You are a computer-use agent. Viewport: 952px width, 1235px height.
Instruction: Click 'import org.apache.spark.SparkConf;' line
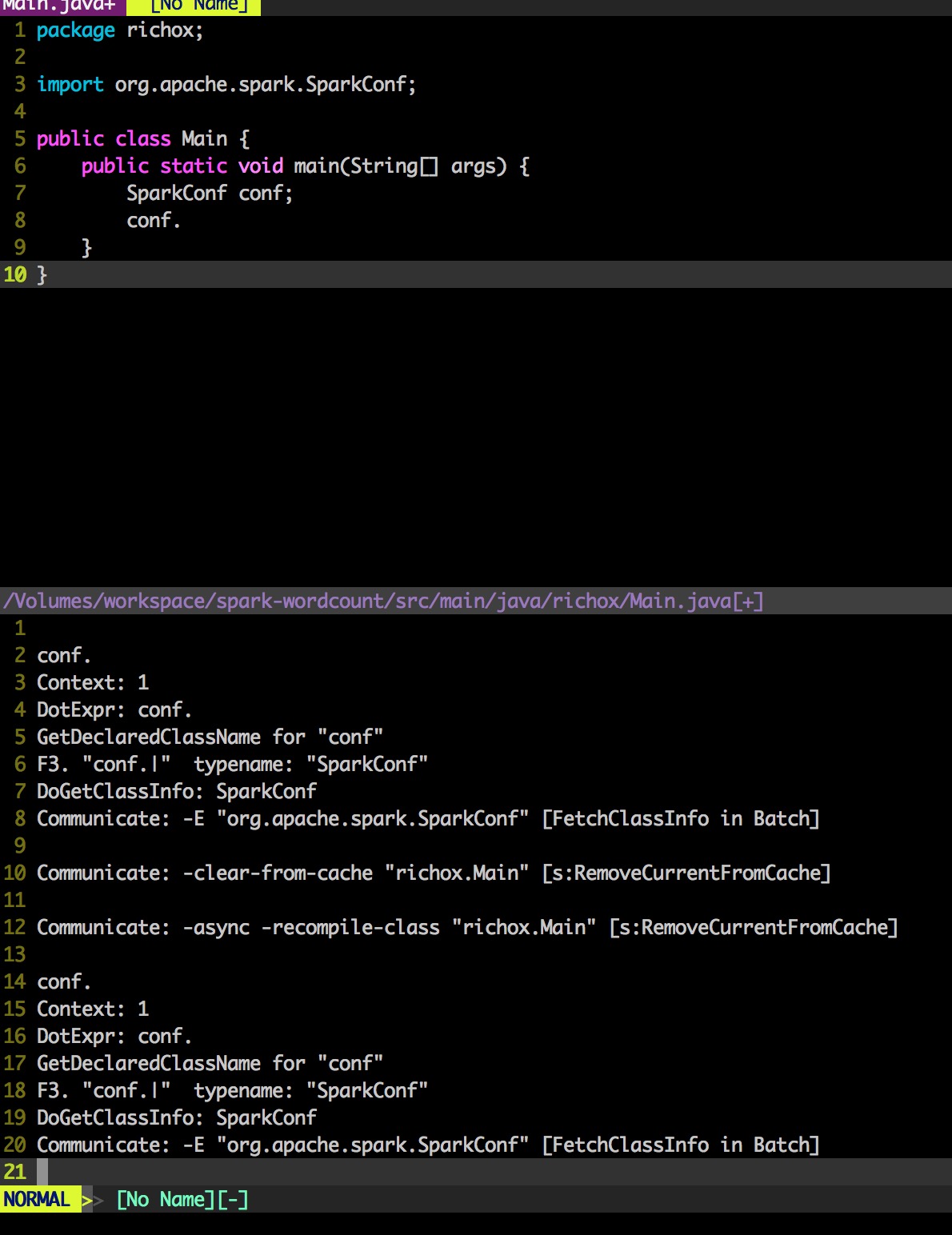pyautogui.click(x=226, y=85)
